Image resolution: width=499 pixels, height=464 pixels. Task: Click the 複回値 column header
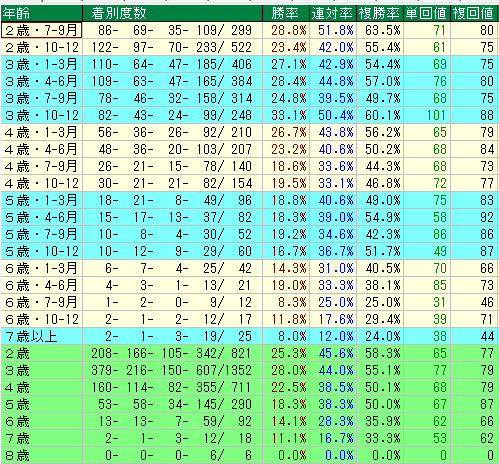[x=474, y=13]
